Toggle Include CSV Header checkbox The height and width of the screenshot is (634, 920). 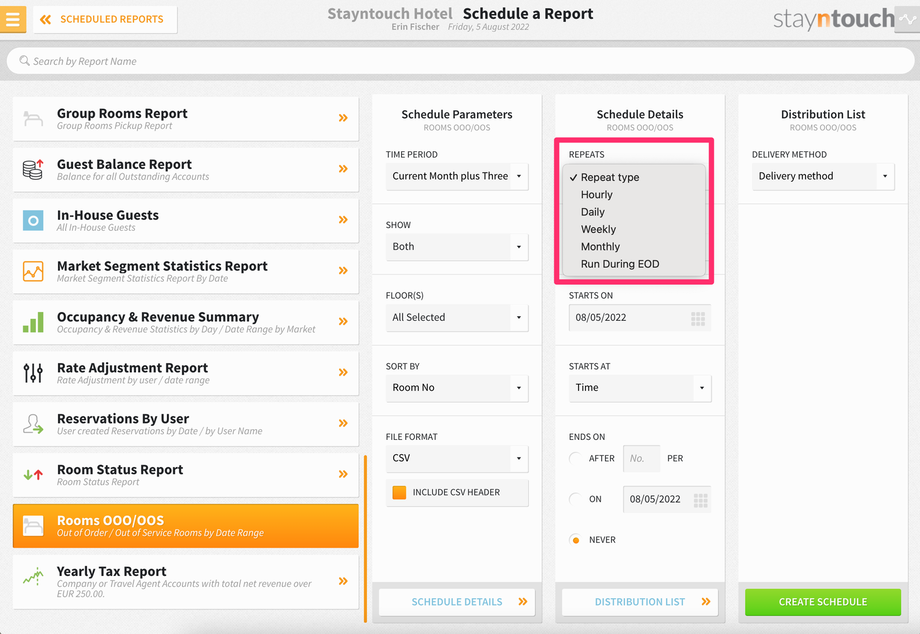(399, 493)
